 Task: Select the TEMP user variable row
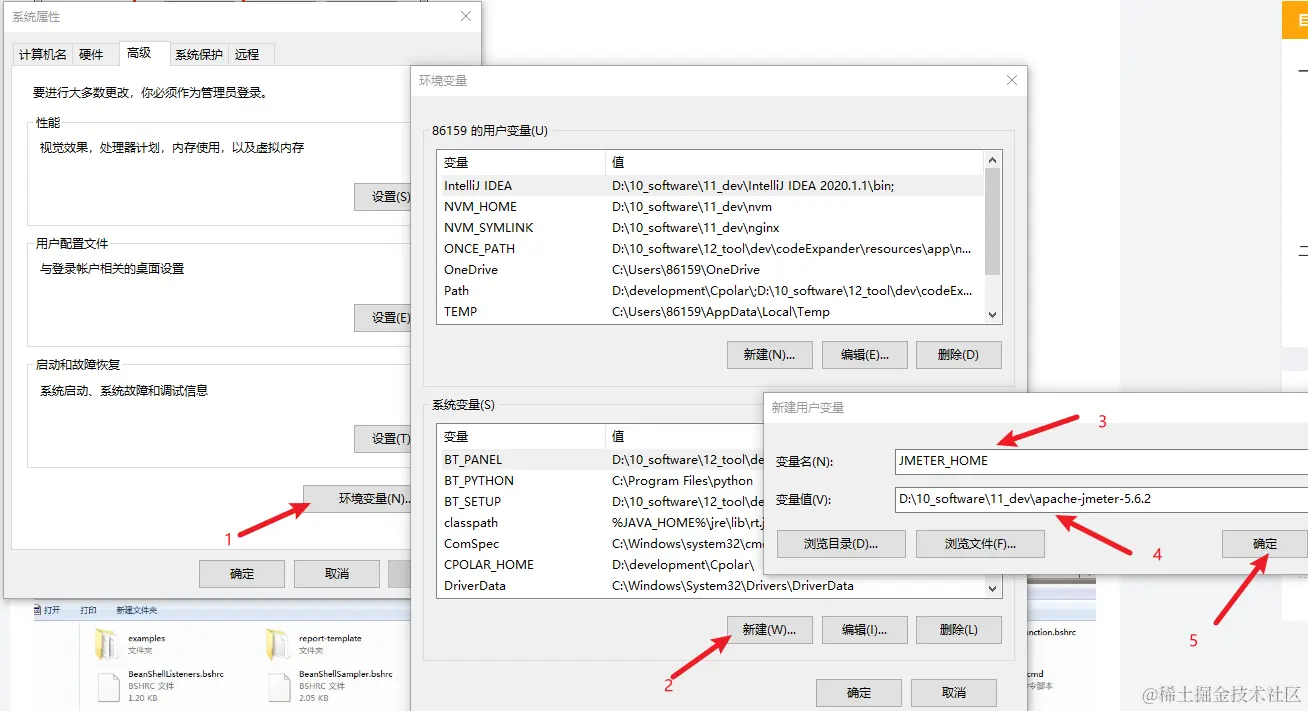[711, 312]
